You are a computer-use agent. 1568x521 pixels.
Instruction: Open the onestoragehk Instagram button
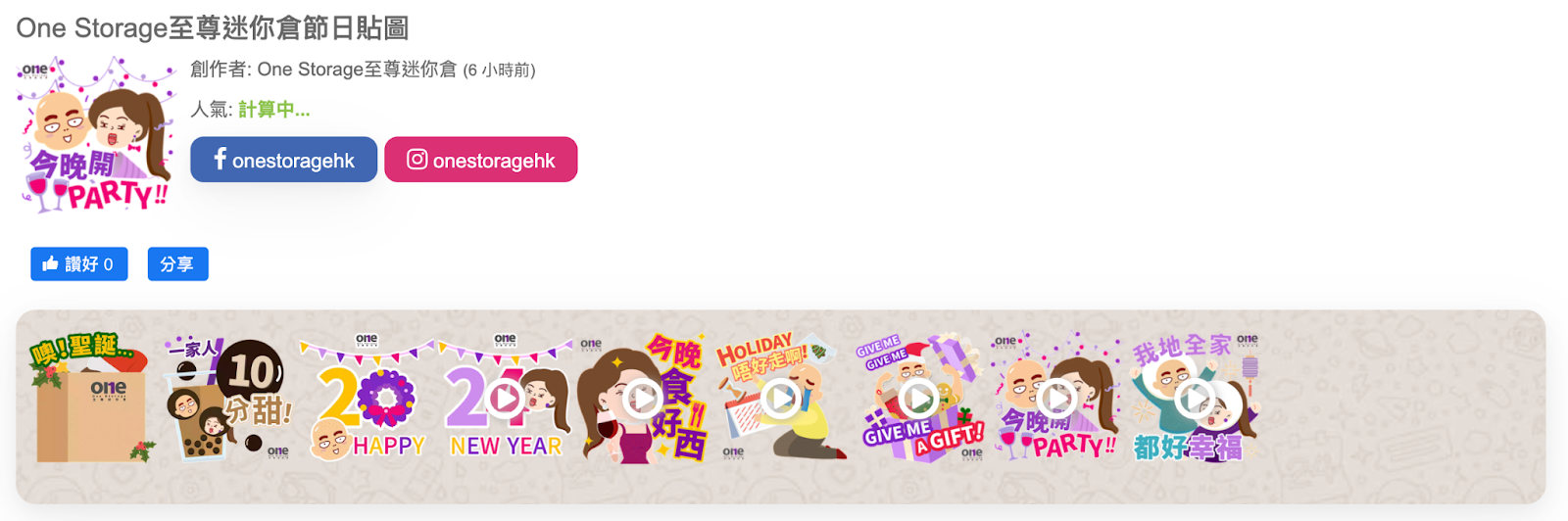coord(480,160)
